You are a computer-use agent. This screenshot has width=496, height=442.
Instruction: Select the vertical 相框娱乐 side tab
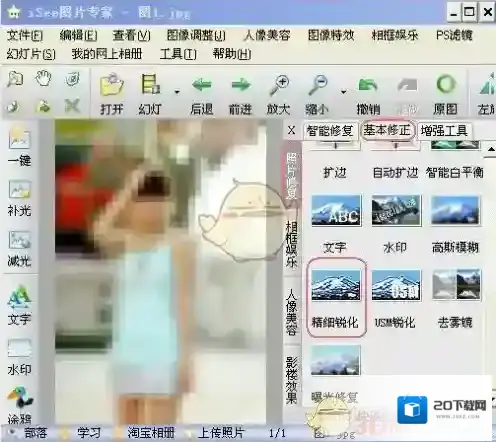291,245
